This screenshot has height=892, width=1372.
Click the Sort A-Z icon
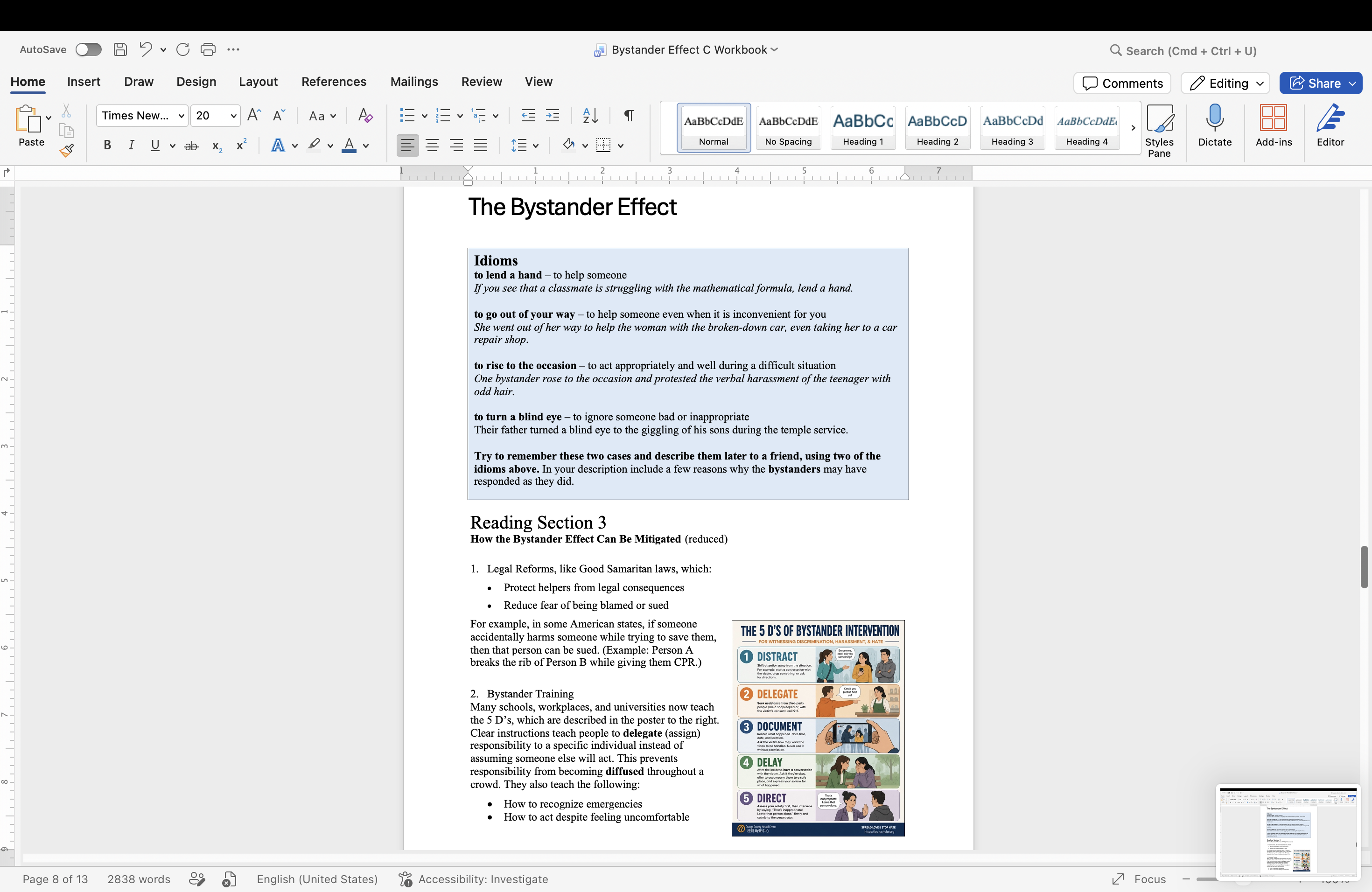[x=590, y=115]
